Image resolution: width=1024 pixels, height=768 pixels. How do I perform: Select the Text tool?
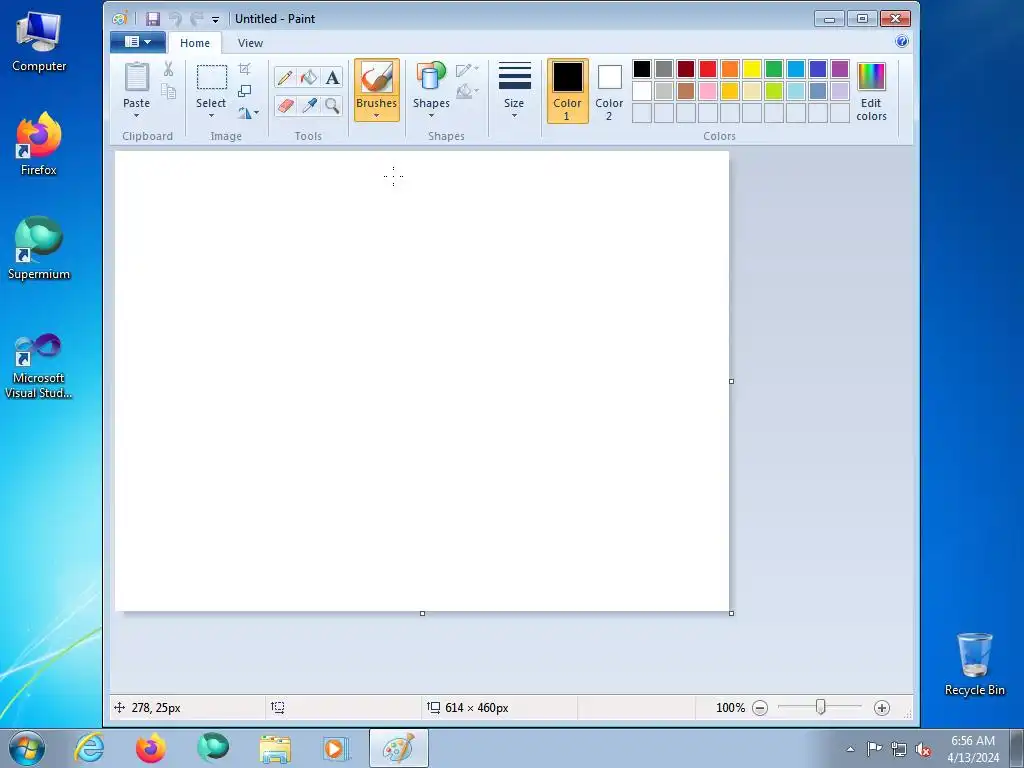pyautogui.click(x=332, y=78)
